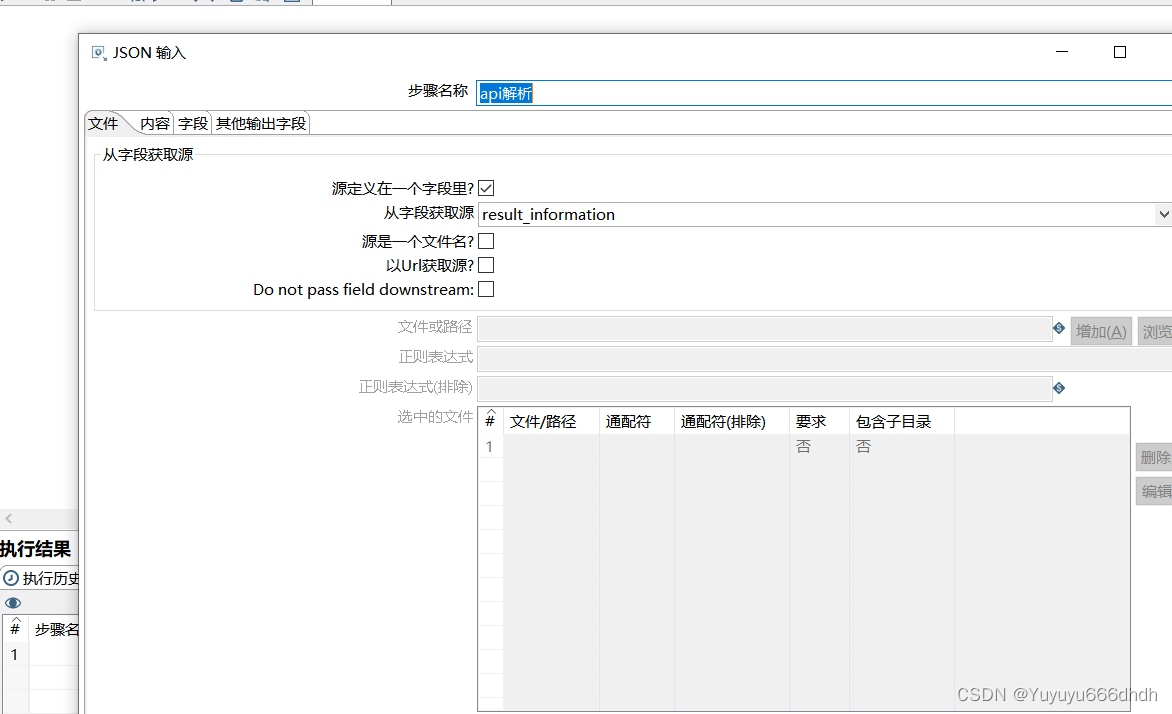
Task: Uncheck 源定义在一个字段里 checkbox
Action: (x=486, y=187)
